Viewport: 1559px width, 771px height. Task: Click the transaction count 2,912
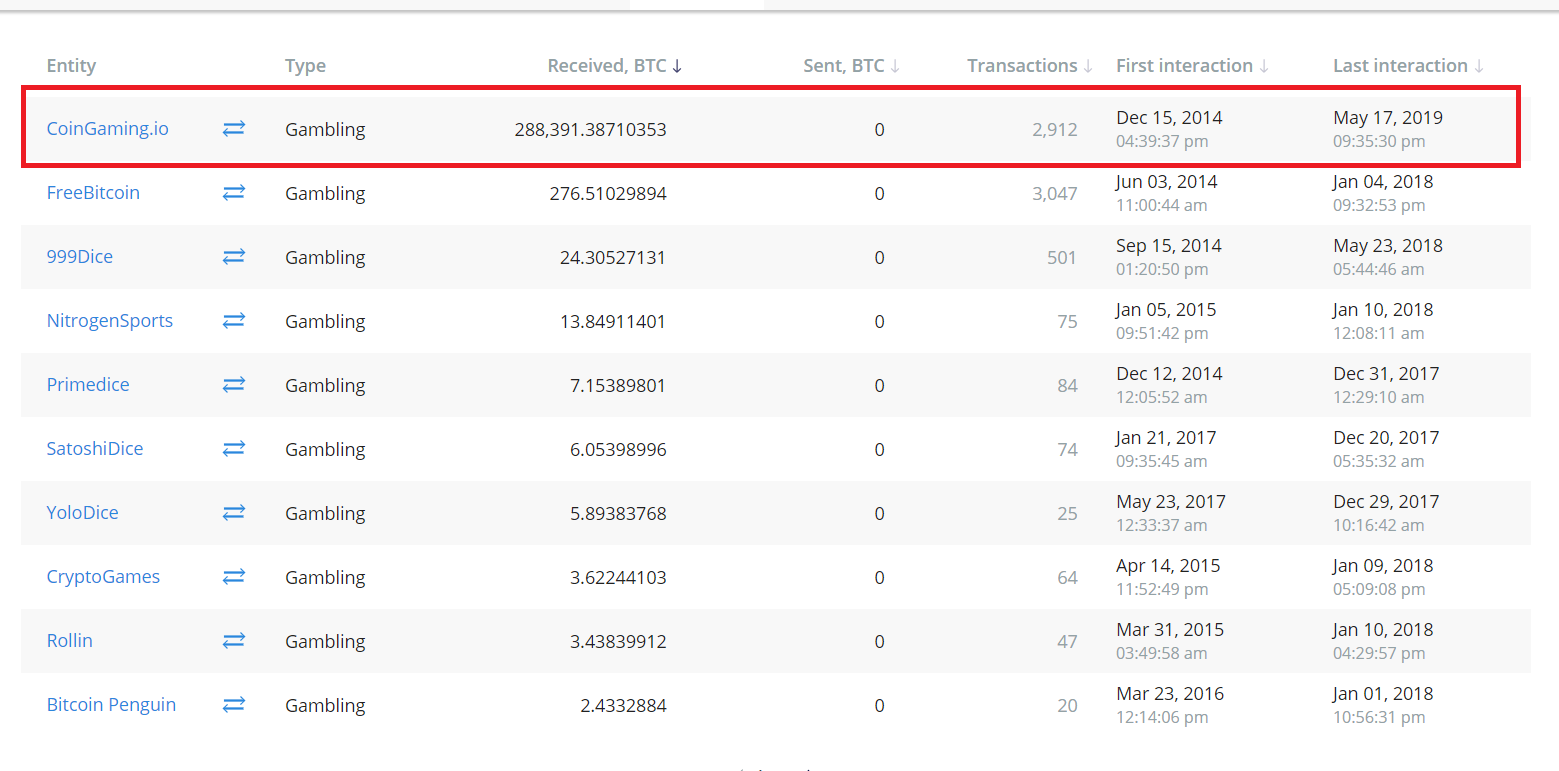[1055, 130]
